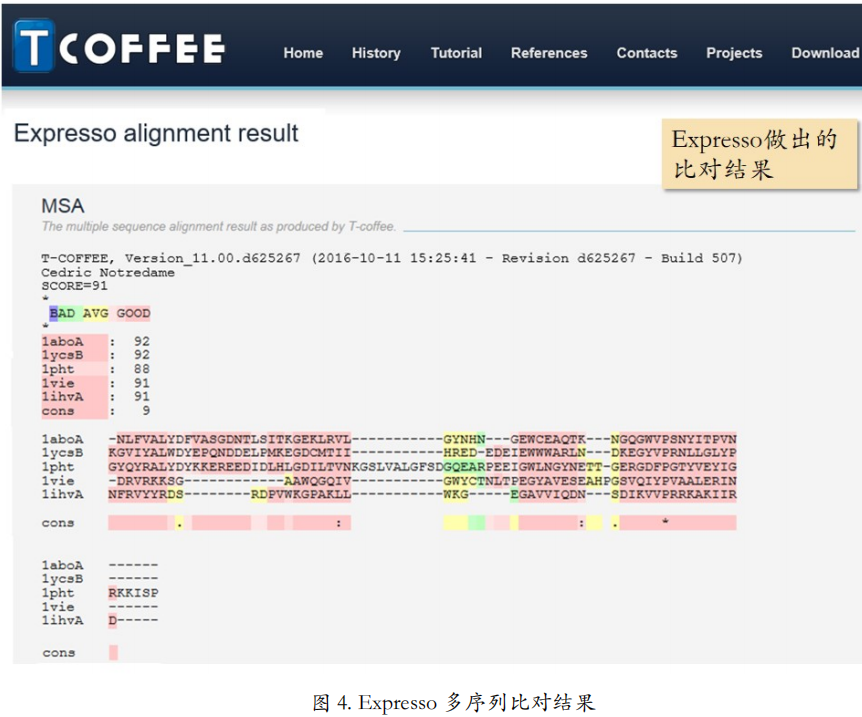862x717 pixels.
Task: Select References in the navigation bar
Action: [x=549, y=53]
